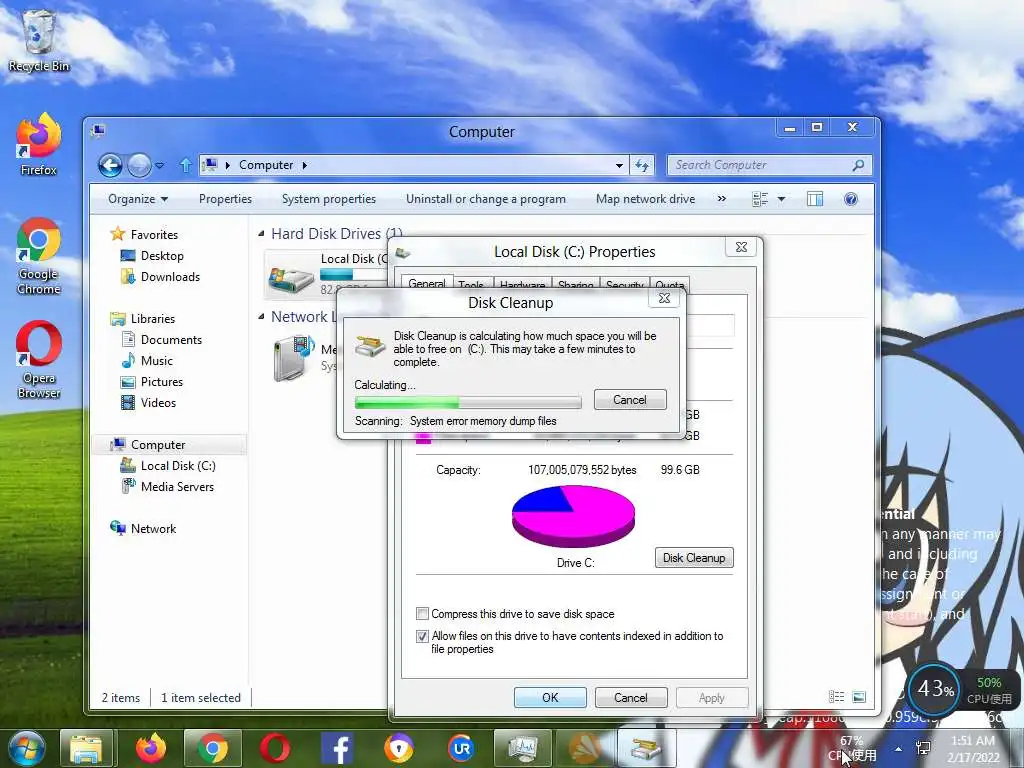Launch Firefox from the taskbar
Screen dimensions: 1024x768
click(151, 748)
